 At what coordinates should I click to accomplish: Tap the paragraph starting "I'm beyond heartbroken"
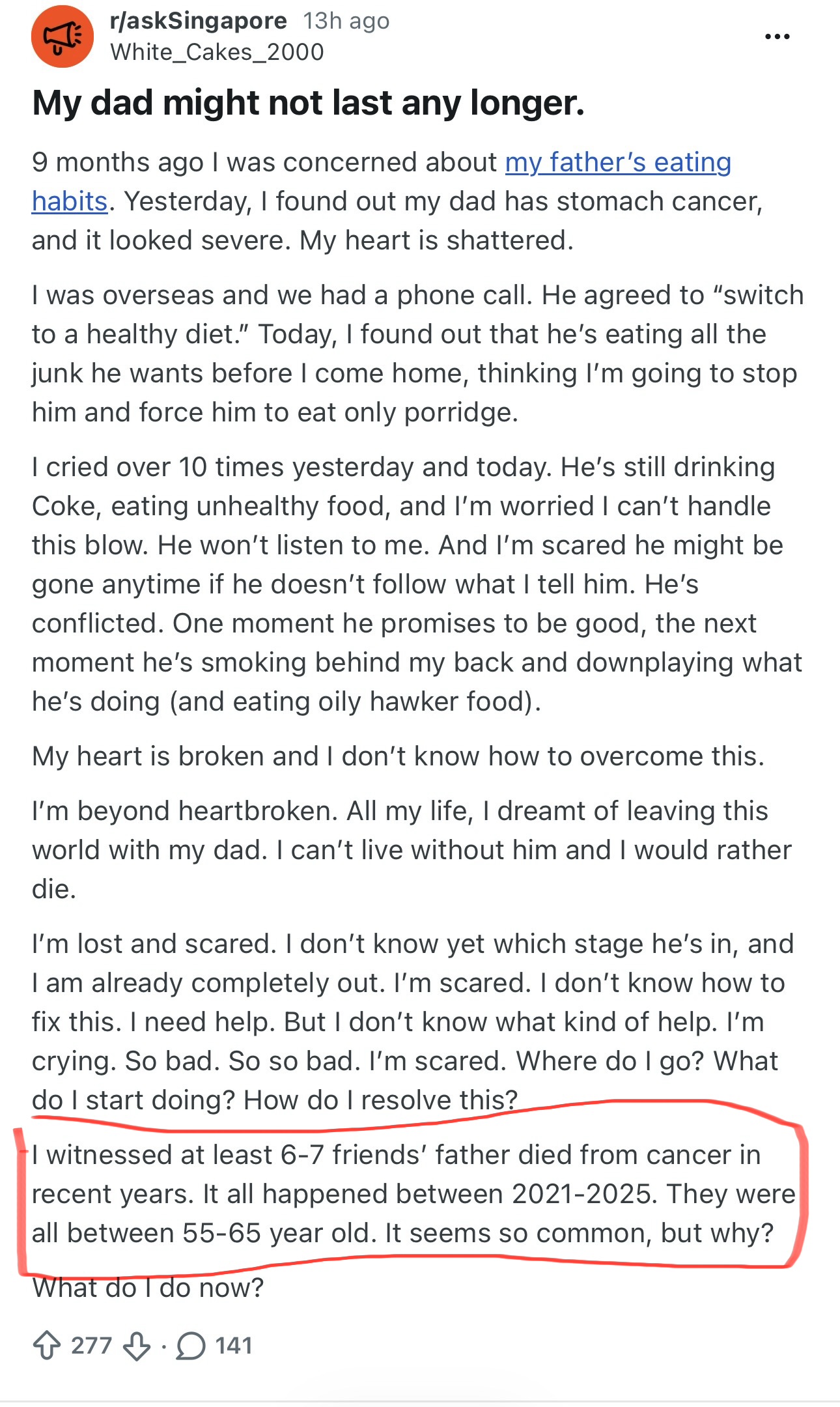coord(410,849)
